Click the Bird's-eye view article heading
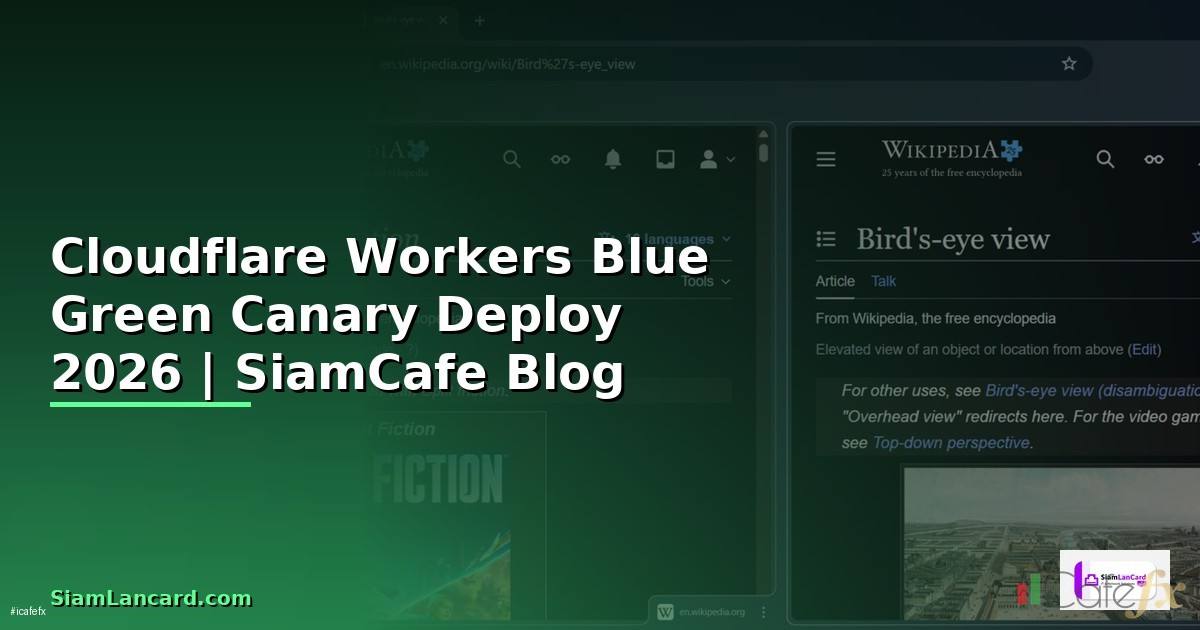1200x630 pixels. (953, 239)
